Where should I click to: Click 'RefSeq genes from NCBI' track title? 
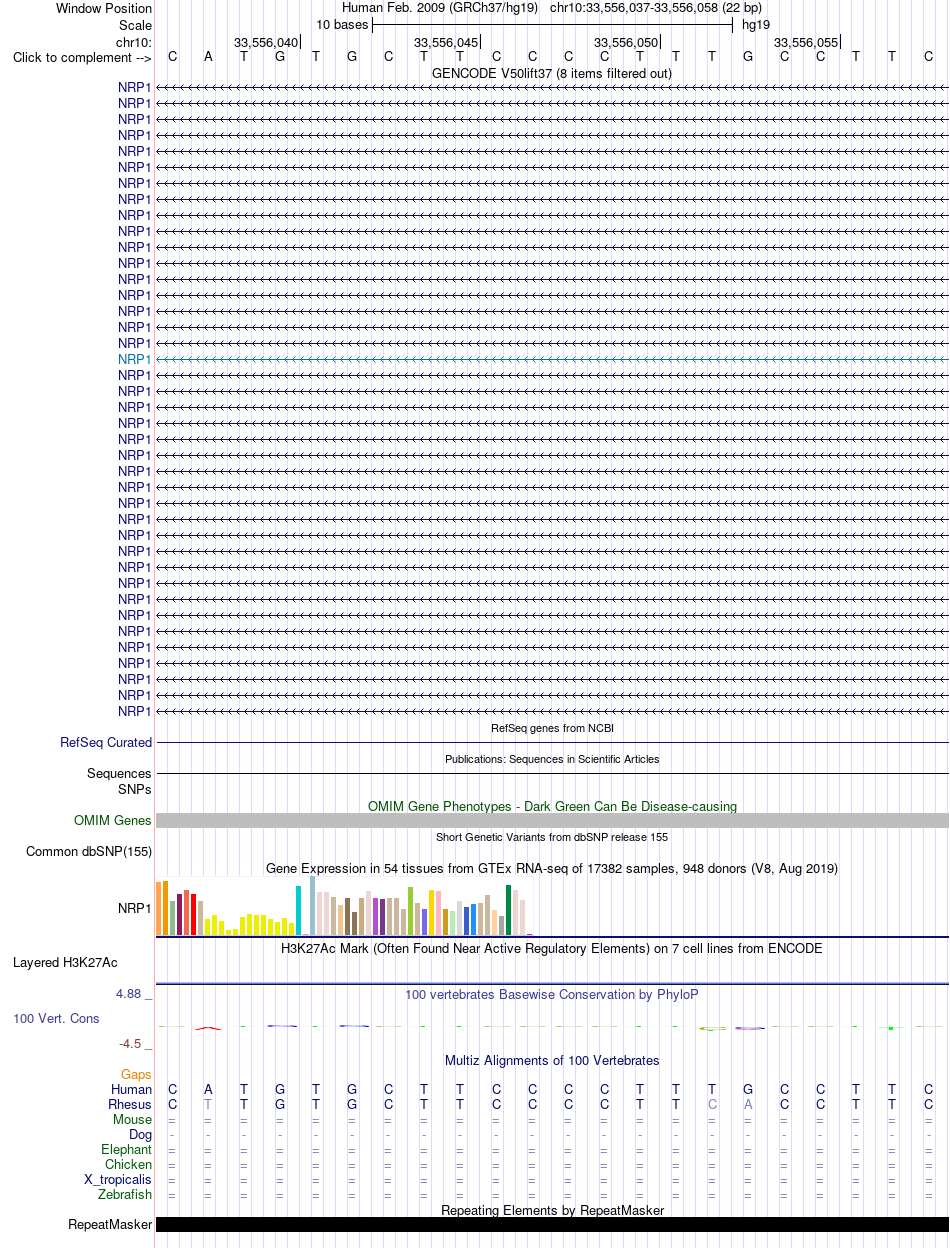coord(552,728)
